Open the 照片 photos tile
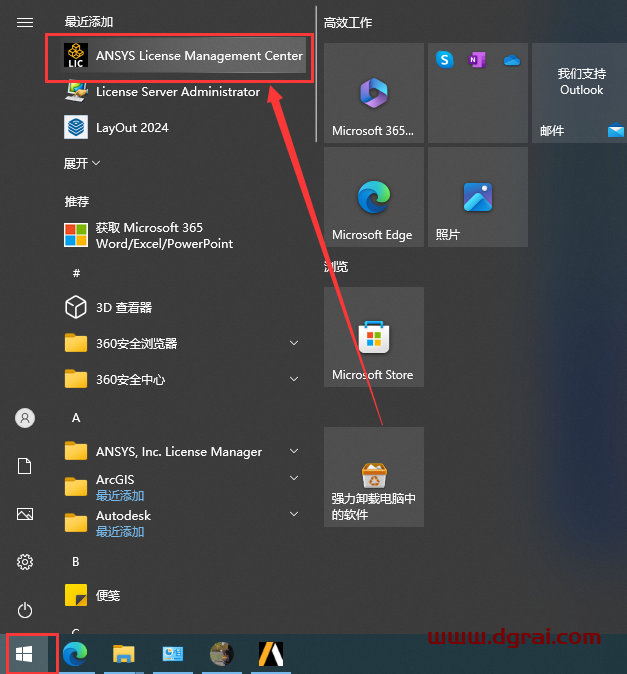 478,197
